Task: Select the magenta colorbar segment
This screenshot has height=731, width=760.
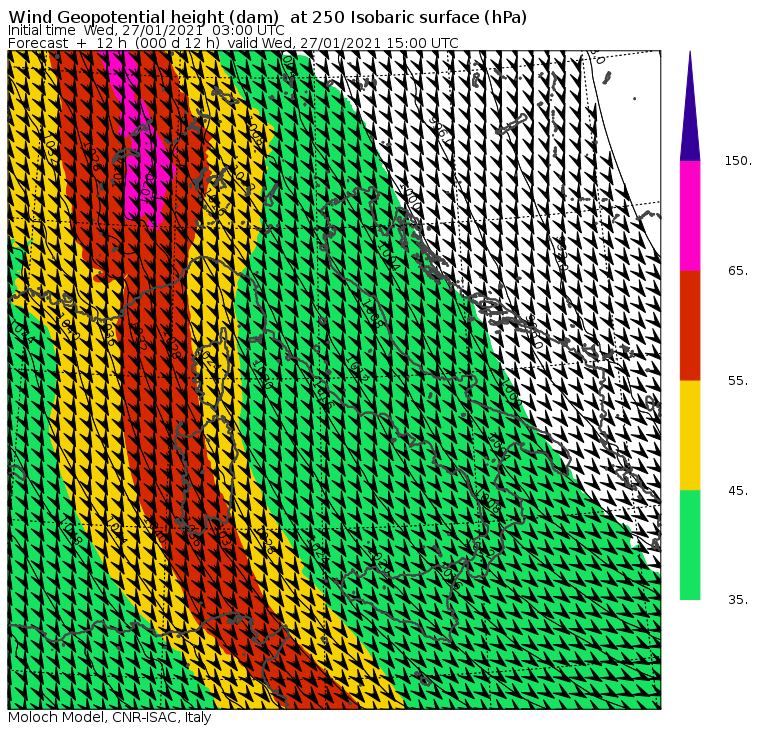Action: 690,216
